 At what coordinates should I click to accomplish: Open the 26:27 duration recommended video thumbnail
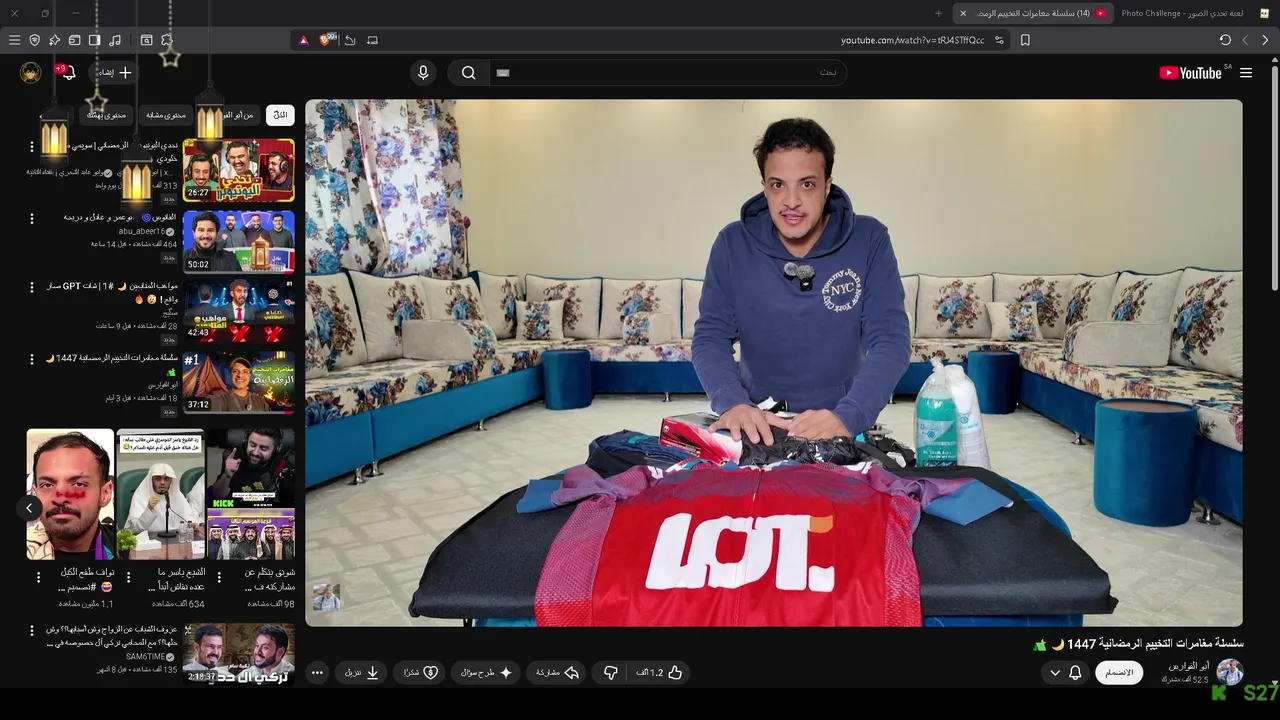point(239,170)
